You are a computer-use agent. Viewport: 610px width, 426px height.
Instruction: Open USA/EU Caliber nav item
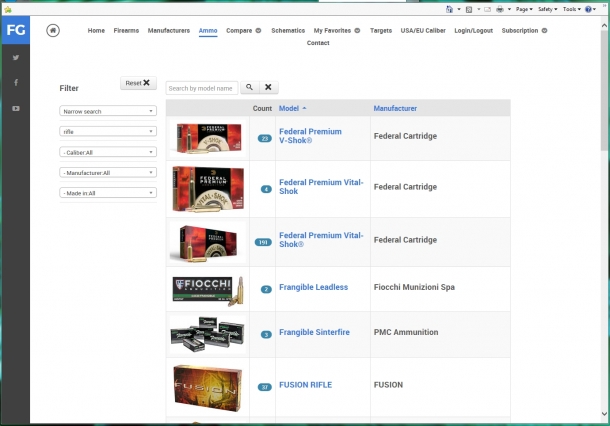point(423,30)
